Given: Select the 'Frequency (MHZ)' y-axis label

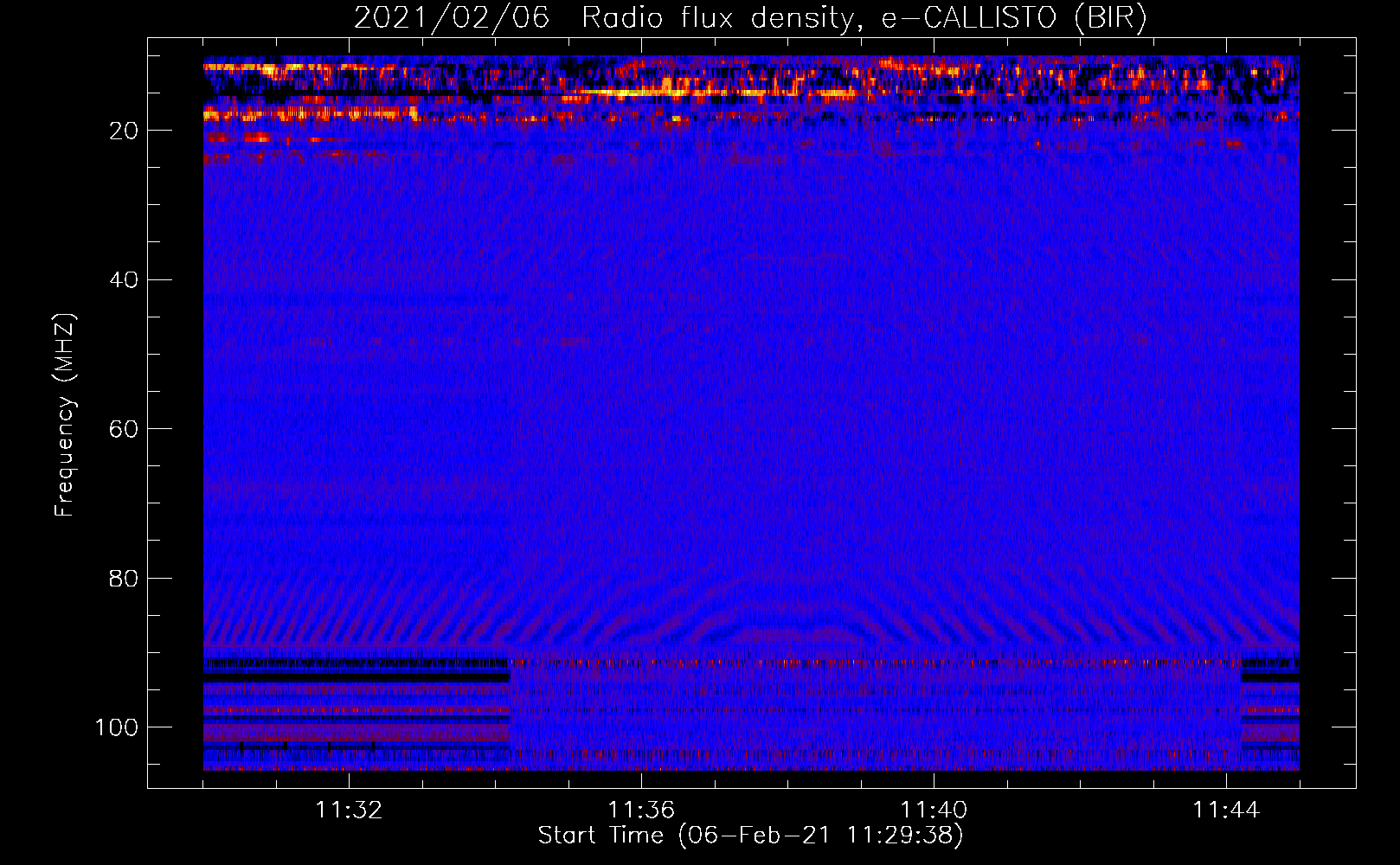Looking at the screenshot, I should tap(65, 414).
